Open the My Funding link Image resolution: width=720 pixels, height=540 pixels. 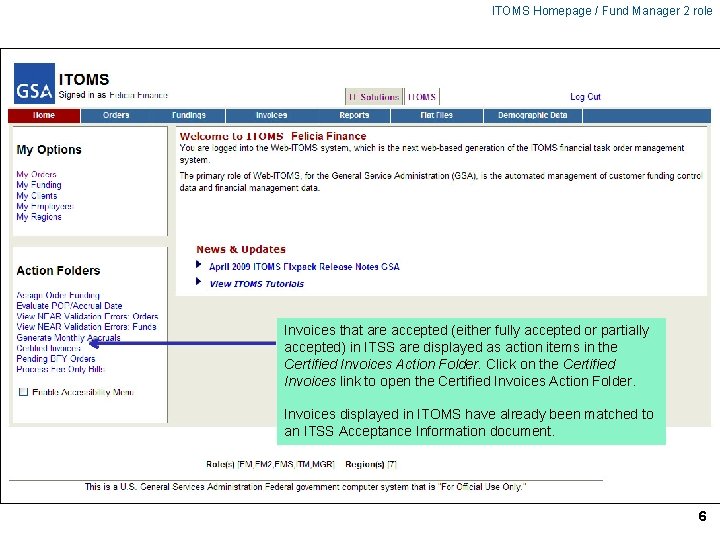[39, 185]
